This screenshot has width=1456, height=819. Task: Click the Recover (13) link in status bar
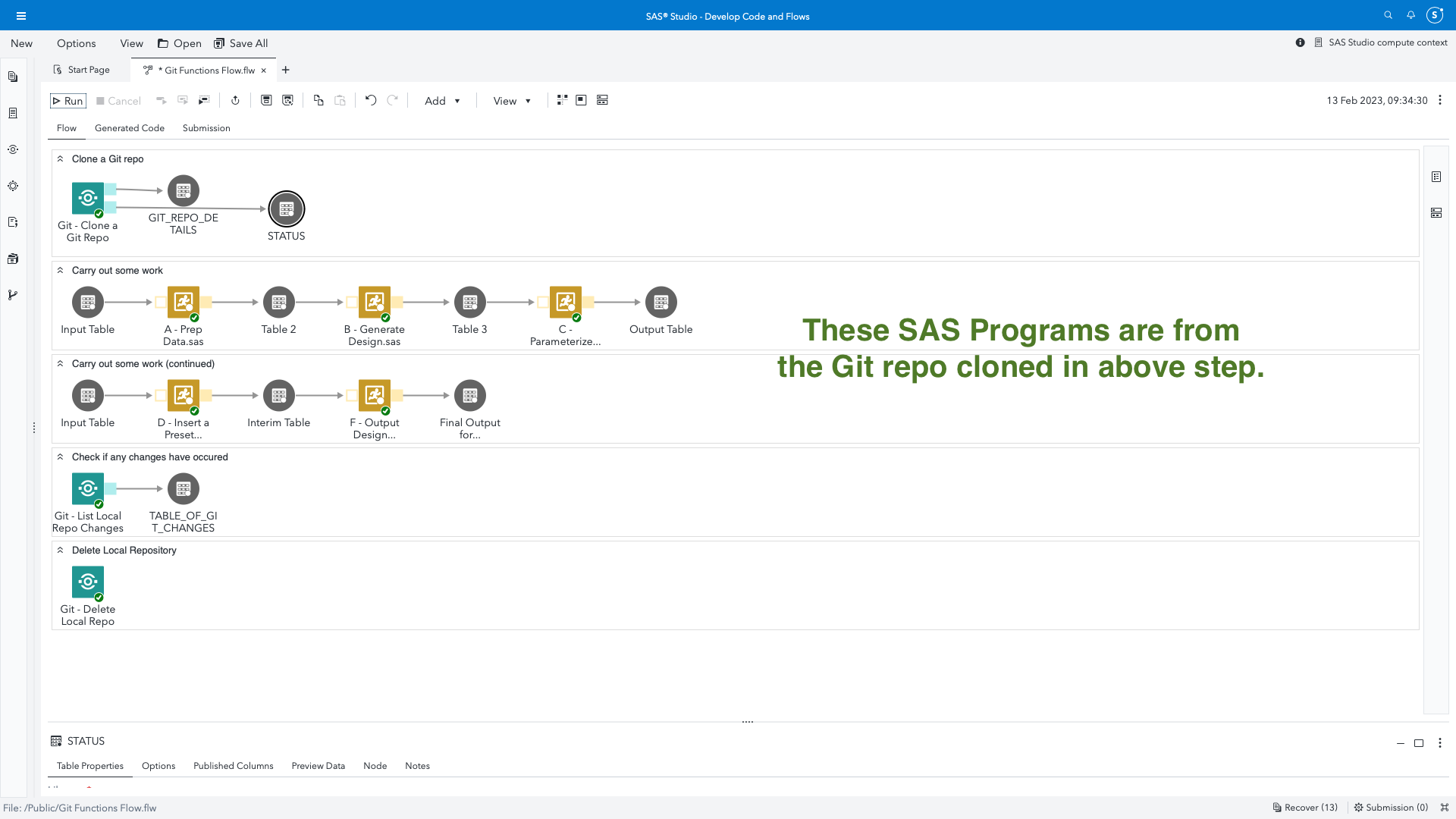coord(1305,808)
